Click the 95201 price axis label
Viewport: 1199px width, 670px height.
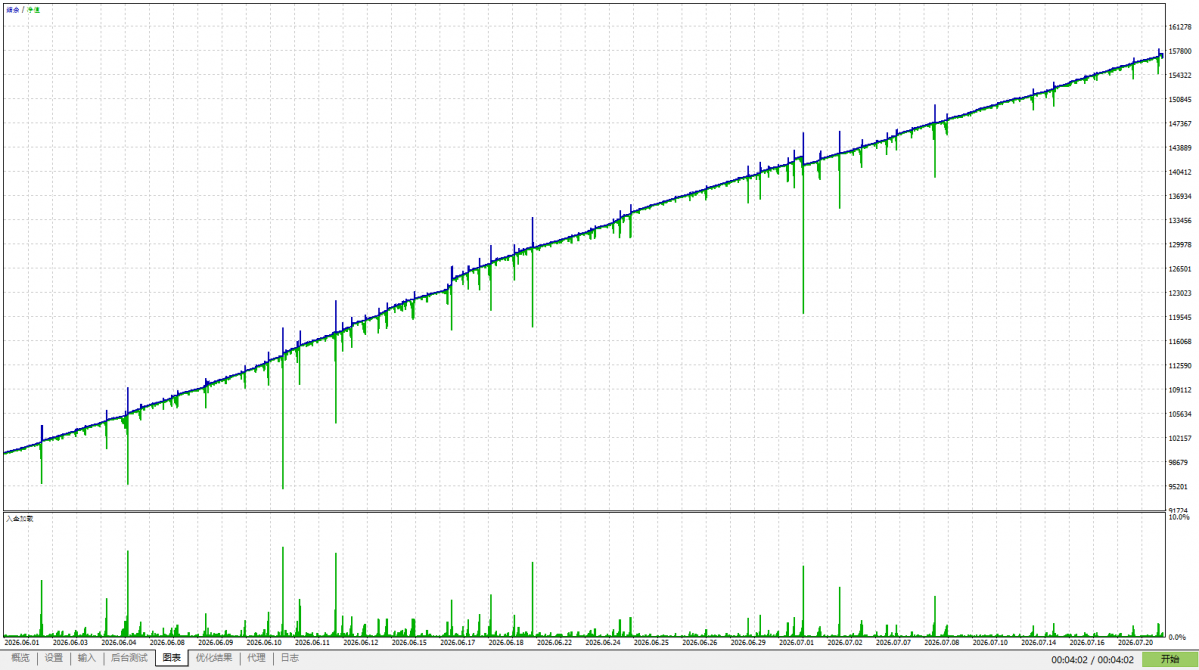(1178, 486)
